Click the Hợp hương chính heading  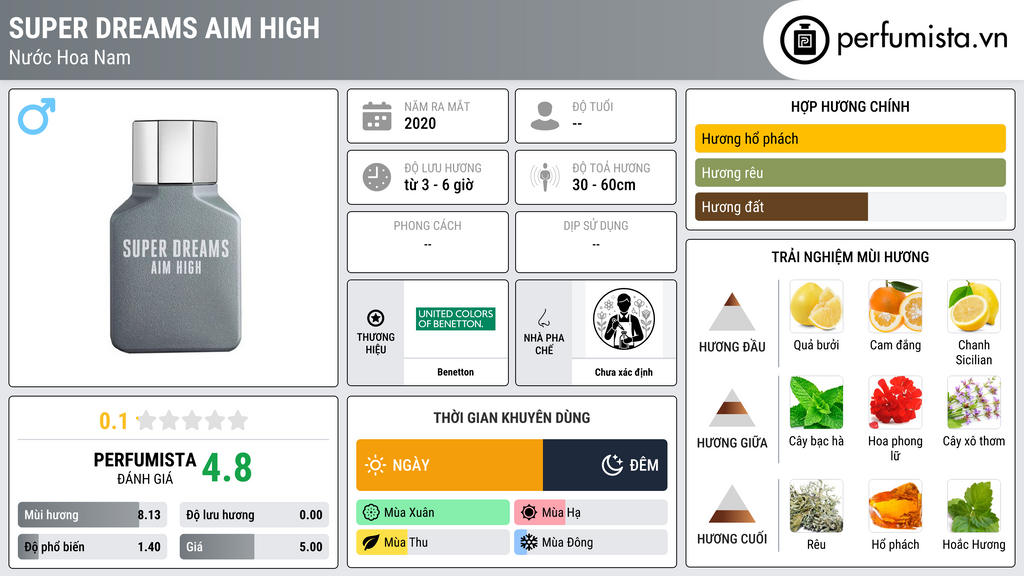pos(850,106)
